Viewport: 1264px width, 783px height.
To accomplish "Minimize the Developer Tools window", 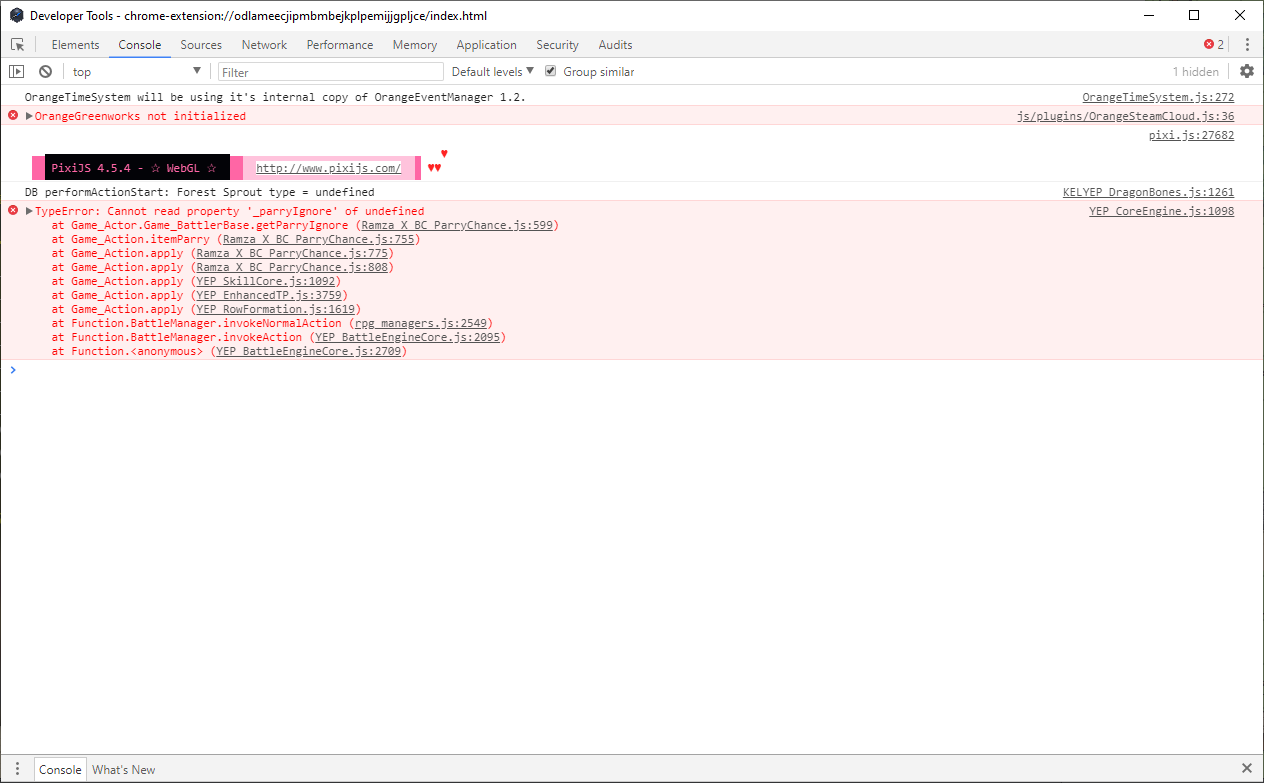I will [1147, 15].
